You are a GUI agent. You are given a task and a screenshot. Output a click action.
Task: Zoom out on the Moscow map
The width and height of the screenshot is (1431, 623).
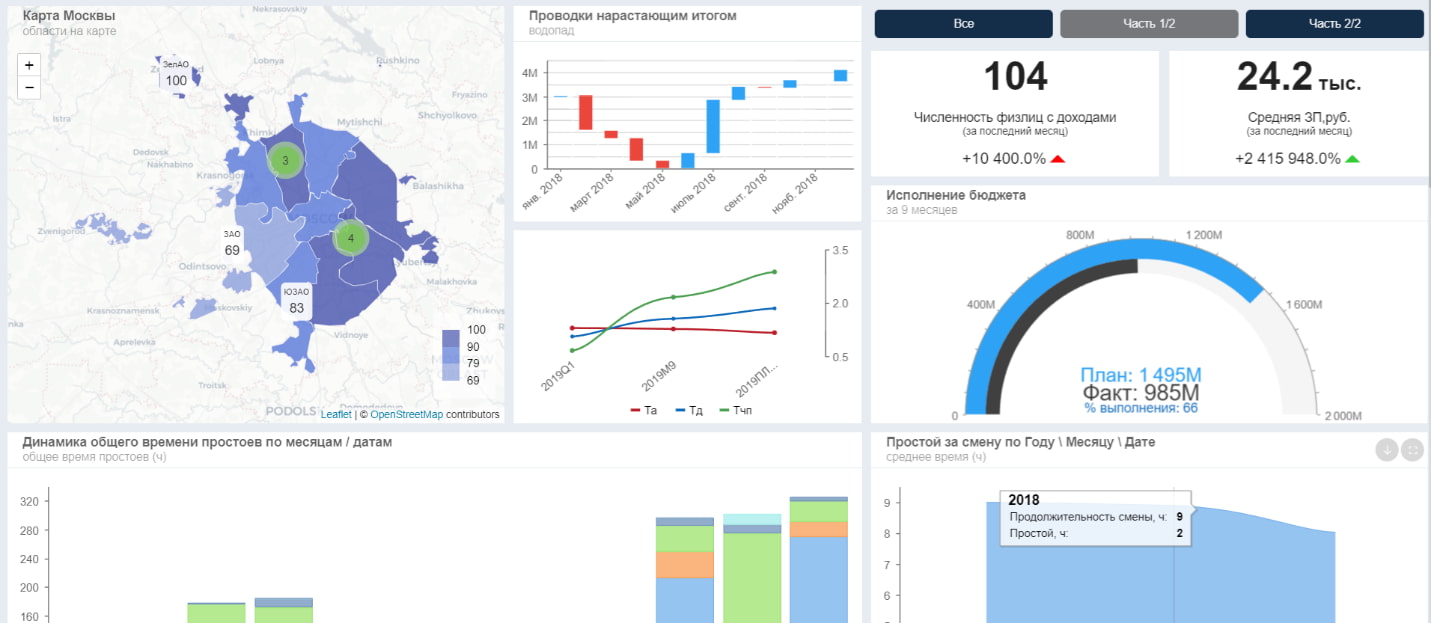29,87
